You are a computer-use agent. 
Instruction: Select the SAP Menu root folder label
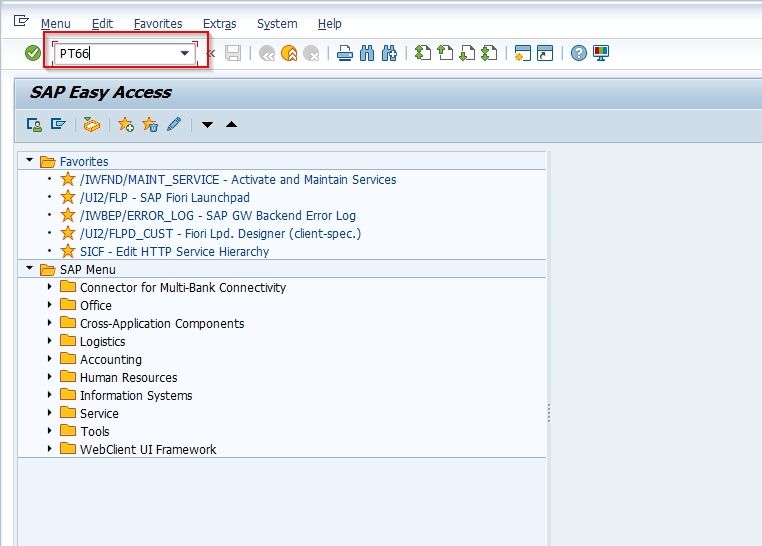[88, 270]
